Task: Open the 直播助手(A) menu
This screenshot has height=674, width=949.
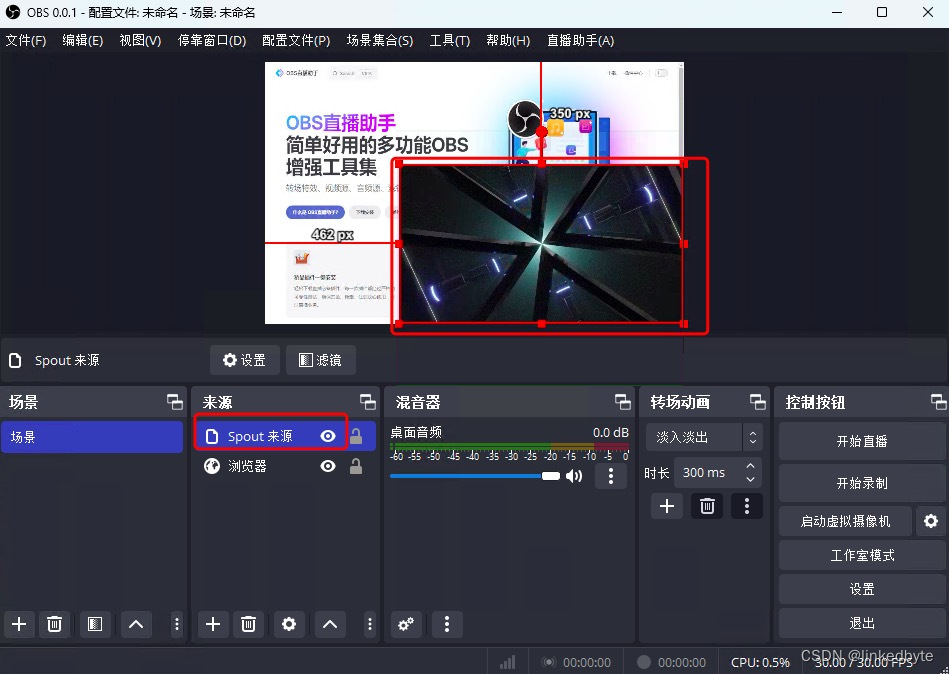Action: point(580,41)
